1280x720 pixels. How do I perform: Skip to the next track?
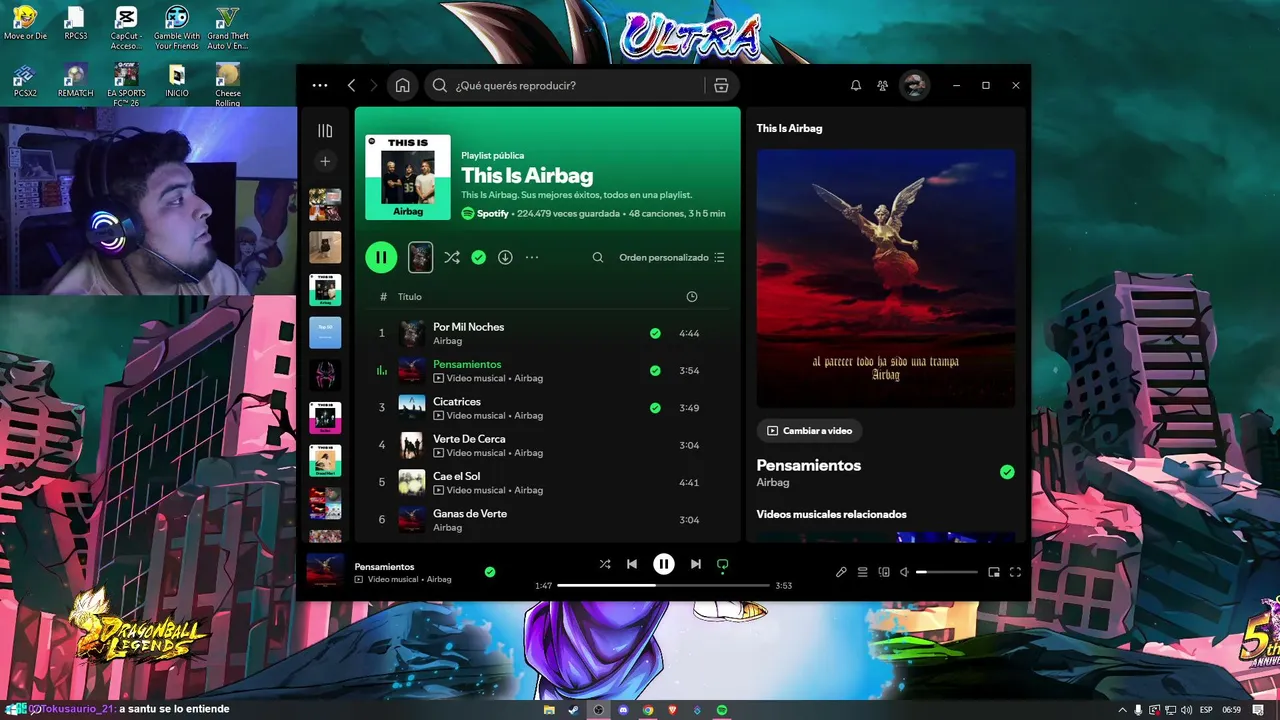pos(696,564)
